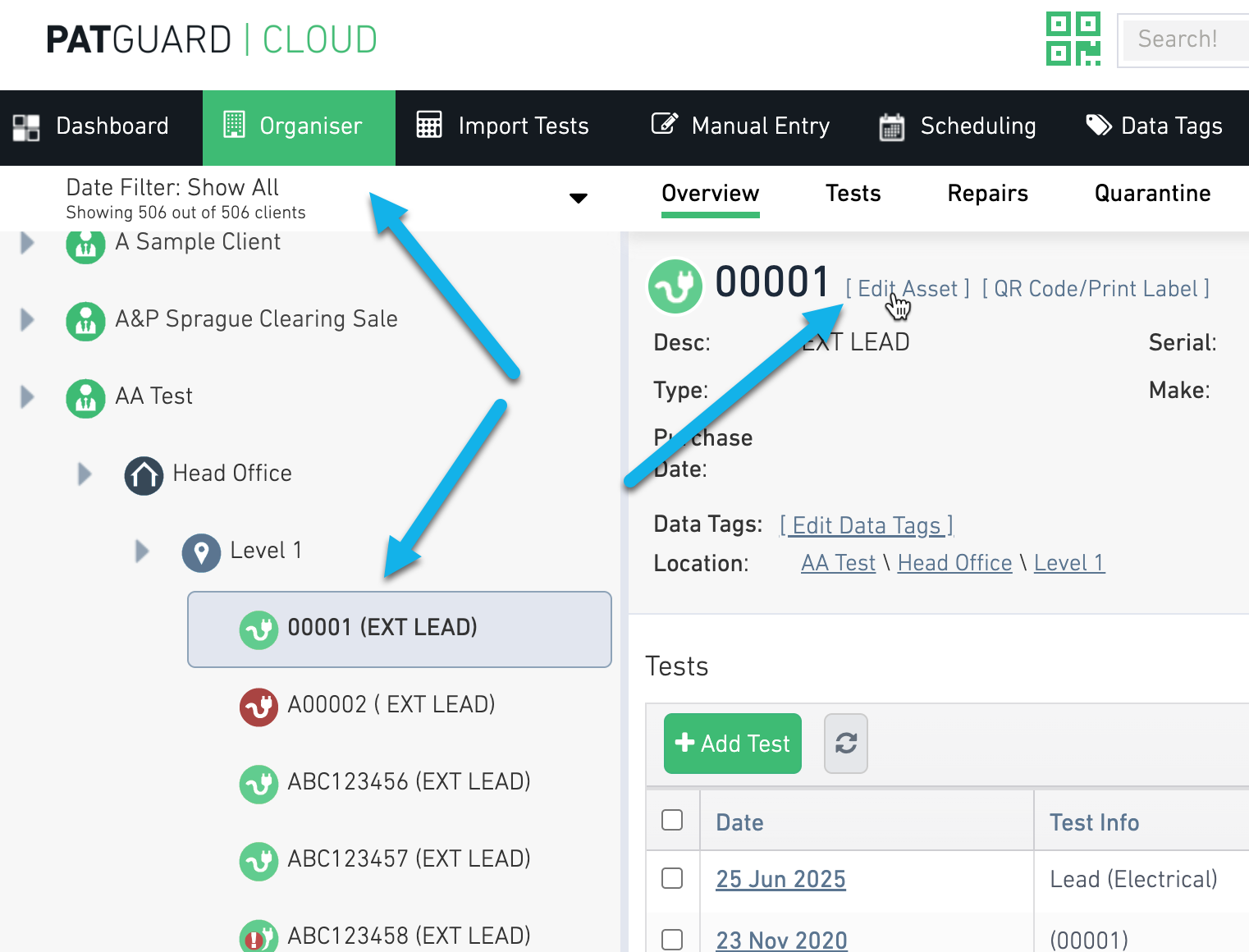Image resolution: width=1249 pixels, height=952 pixels.
Task: Click the Level 1 location pin icon
Action: click(201, 553)
